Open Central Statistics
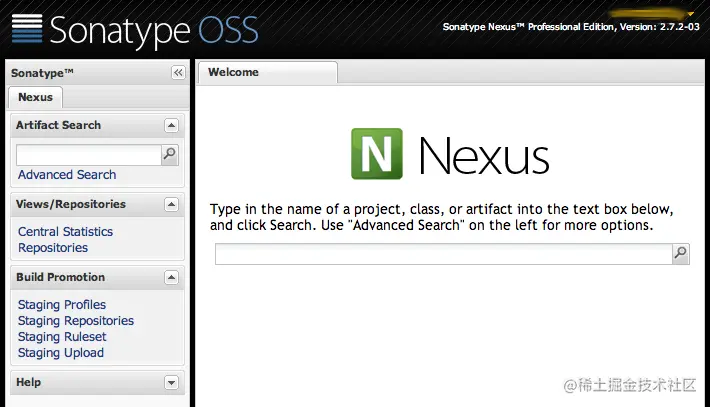The width and height of the screenshot is (710, 407). tap(65, 232)
